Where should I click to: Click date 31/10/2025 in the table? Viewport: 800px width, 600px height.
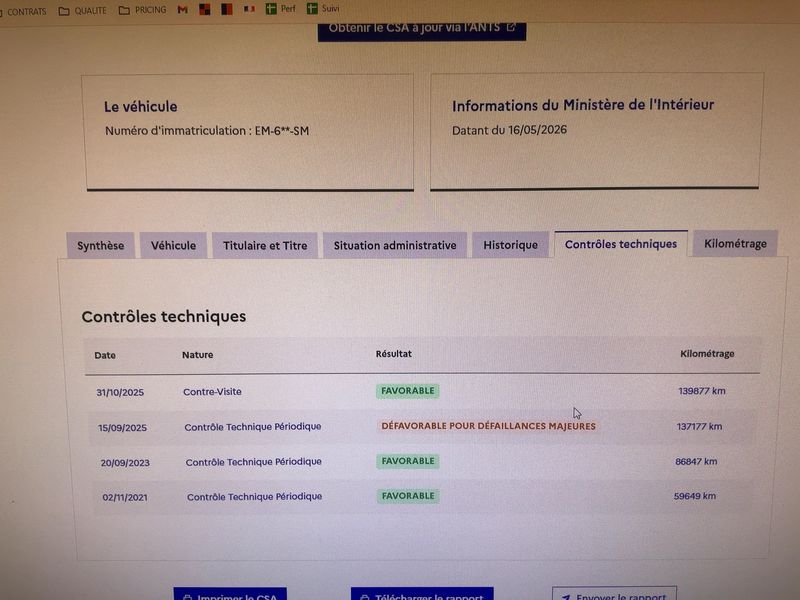[120, 392]
